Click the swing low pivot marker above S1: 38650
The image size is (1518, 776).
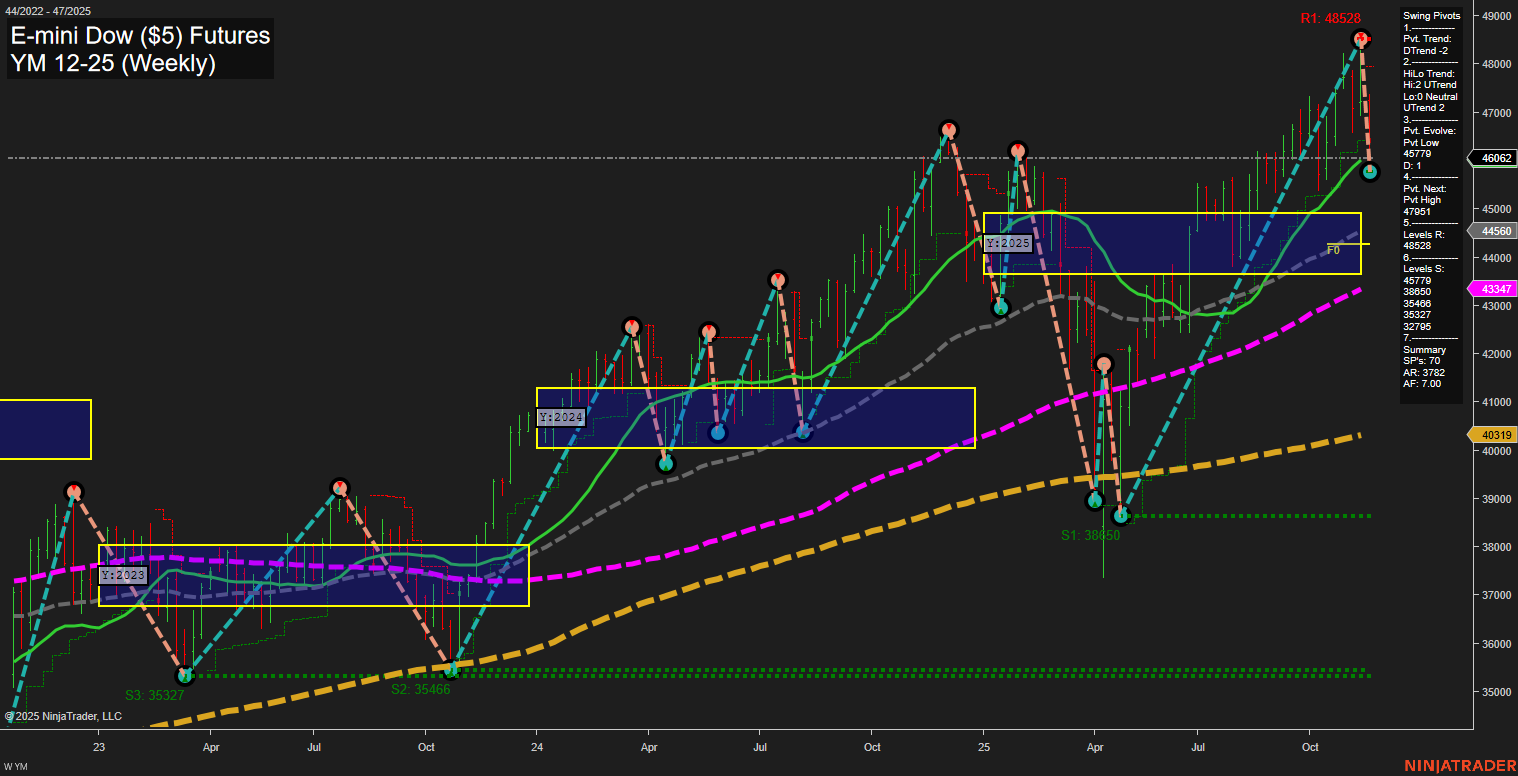point(1120,516)
